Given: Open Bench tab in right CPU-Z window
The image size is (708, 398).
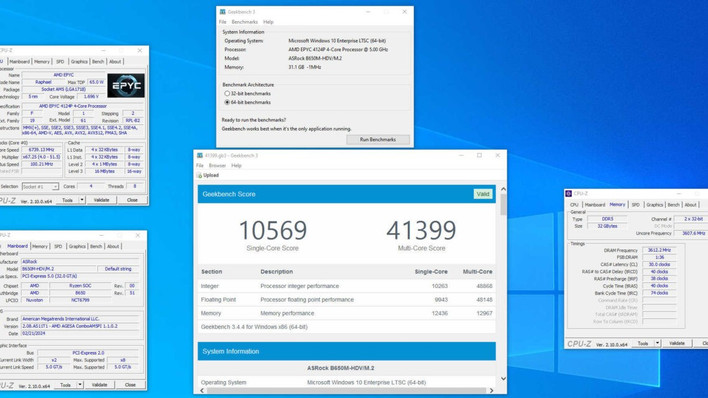Looking at the screenshot, I should 674,205.
